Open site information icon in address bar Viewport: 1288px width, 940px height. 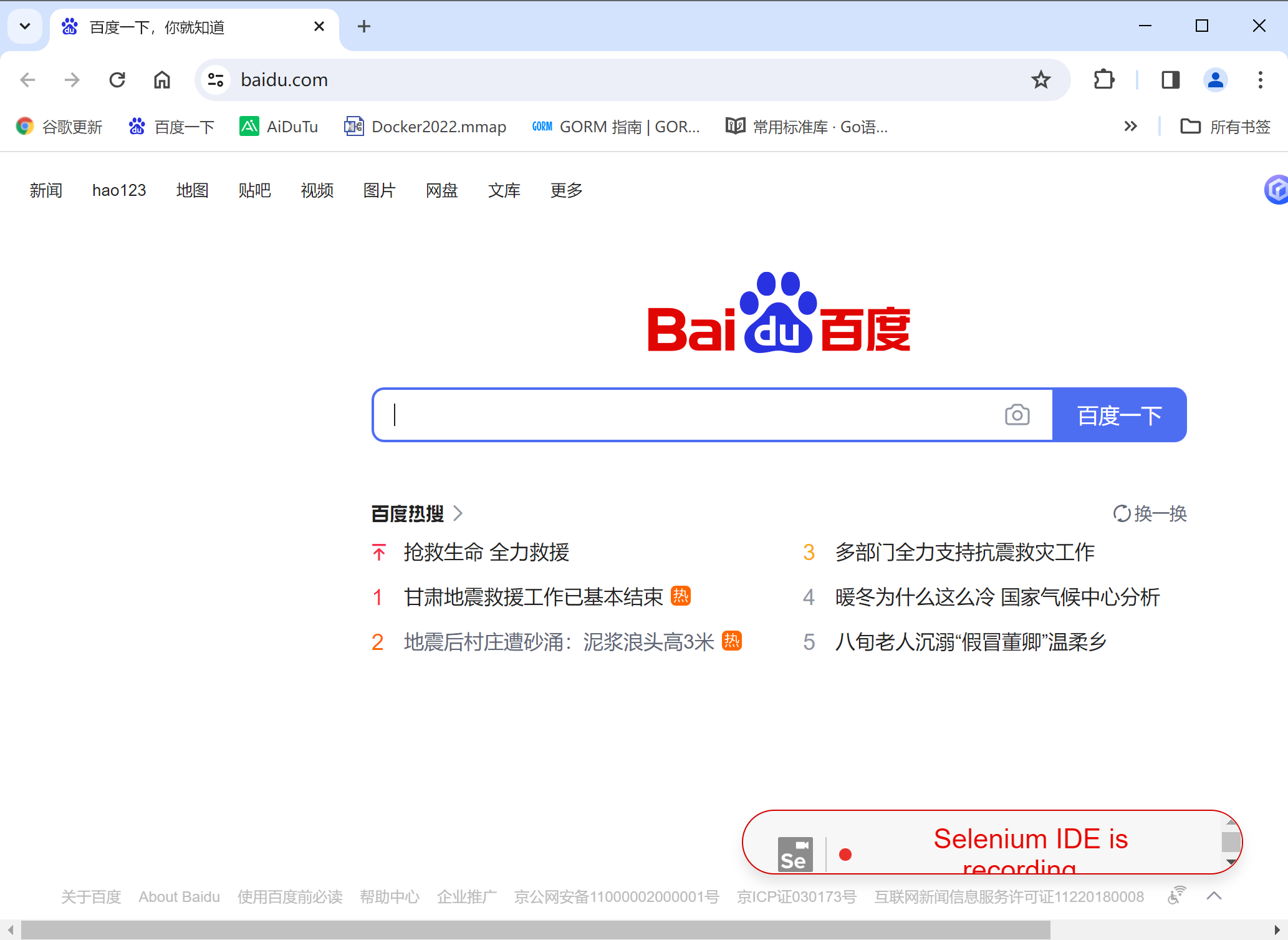tap(216, 80)
